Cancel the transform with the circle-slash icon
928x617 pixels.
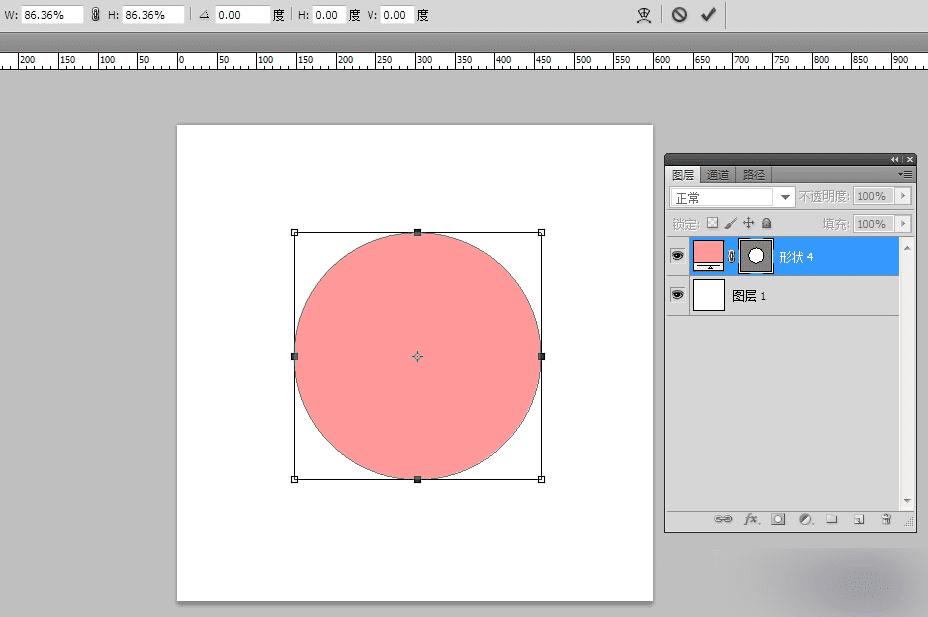[x=679, y=15]
